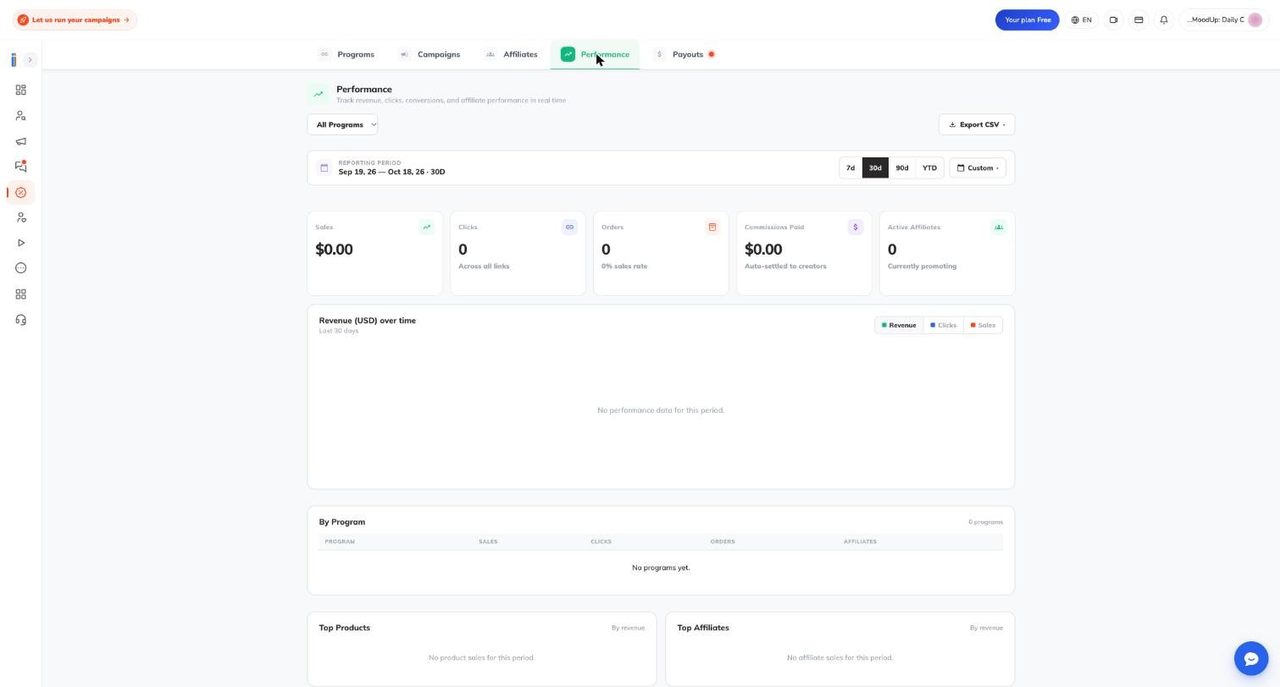Switch the chart to Revenue
This screenshot has height=687, width=1280.
point(899,325)
